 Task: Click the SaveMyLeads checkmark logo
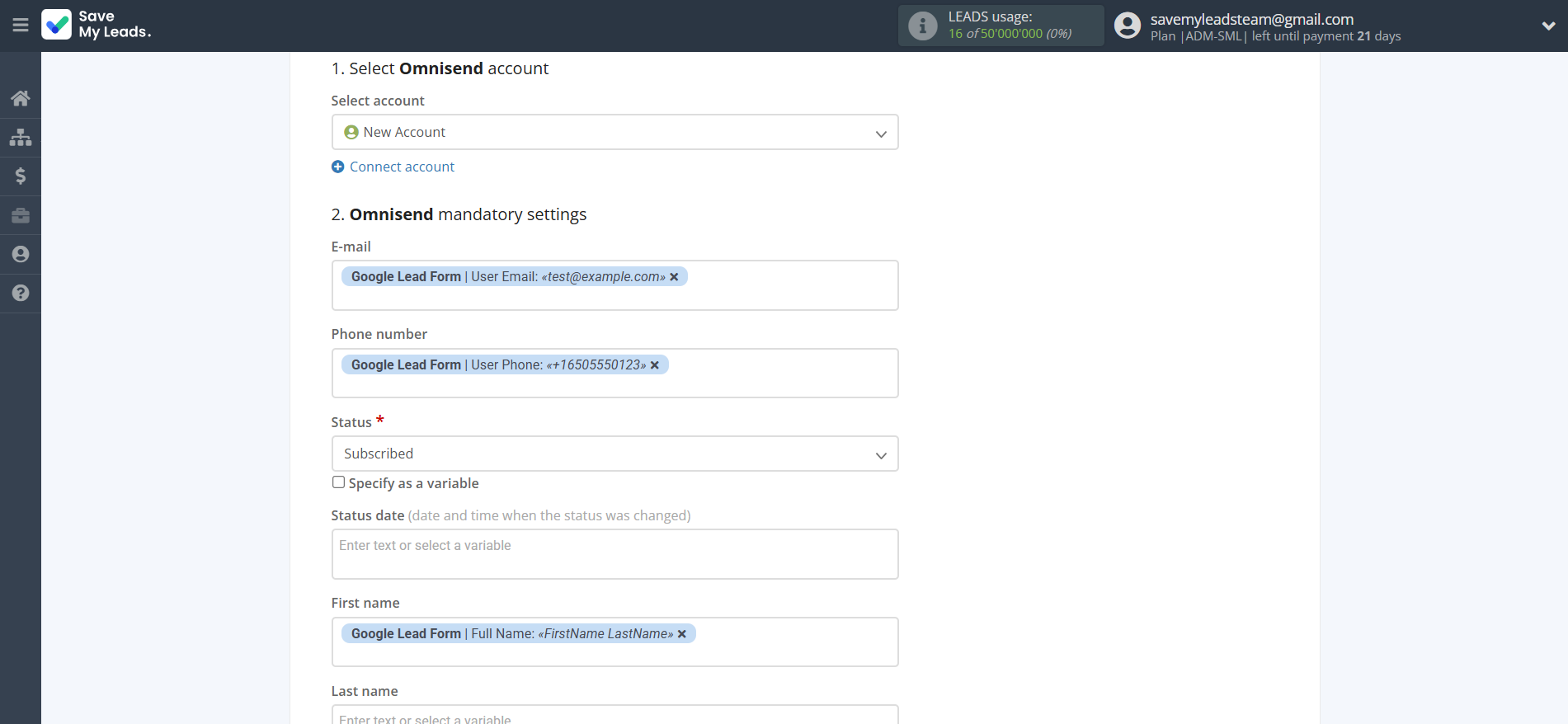57,25
